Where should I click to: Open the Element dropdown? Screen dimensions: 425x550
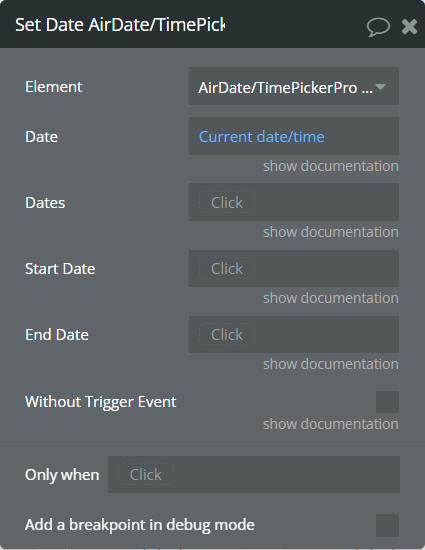[294, 86]
